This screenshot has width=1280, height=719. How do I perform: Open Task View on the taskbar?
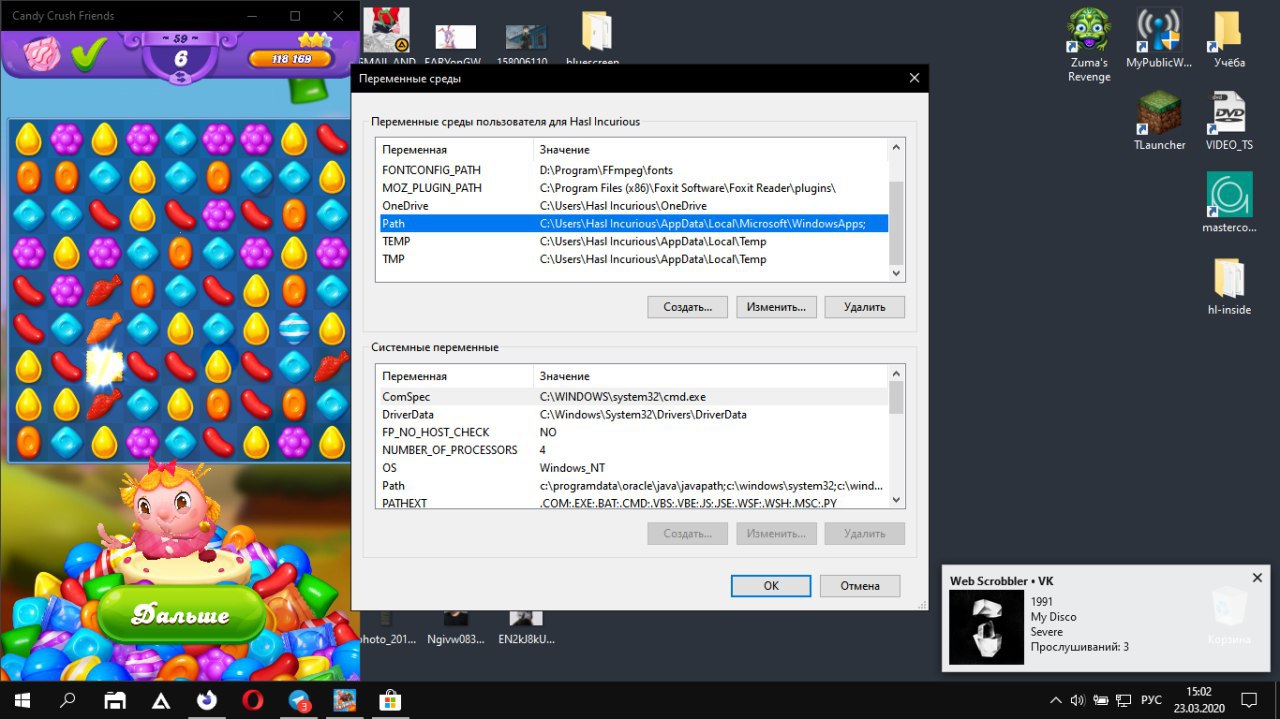[x=116, y=699]
